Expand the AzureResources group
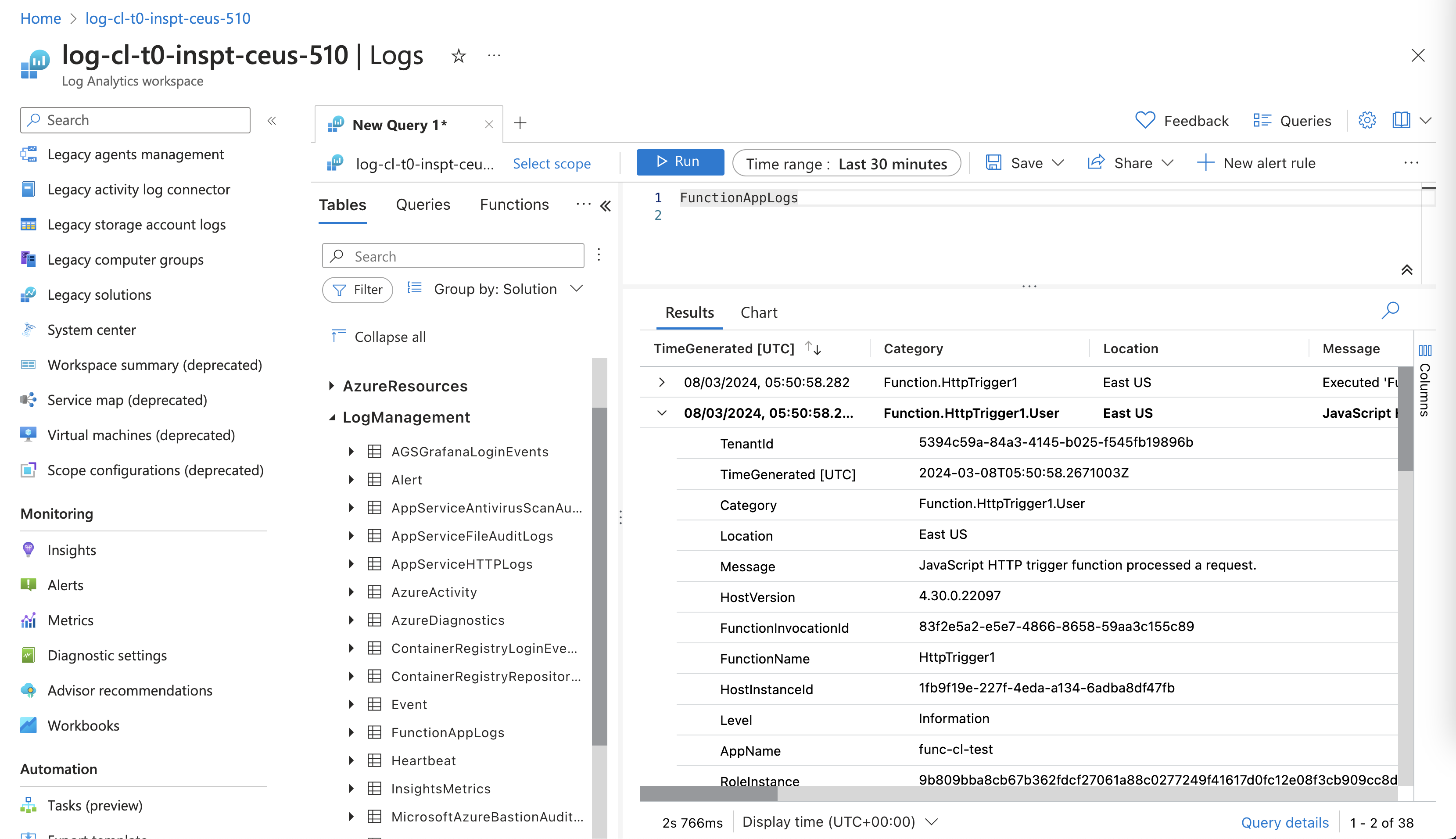Viewport: 1456px width, 839px height. 331,386
